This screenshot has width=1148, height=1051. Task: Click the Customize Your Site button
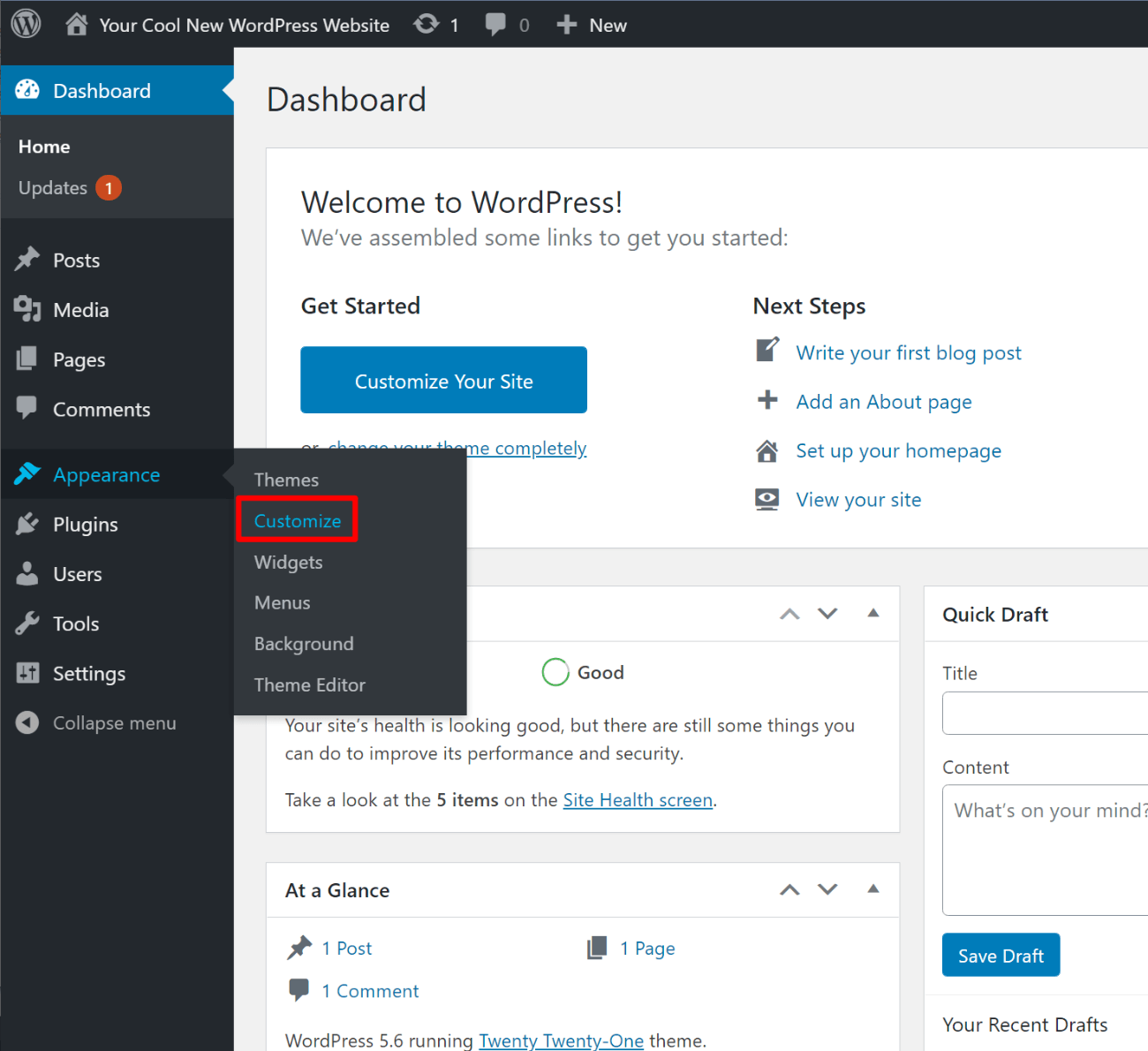[x=443, y=380]
